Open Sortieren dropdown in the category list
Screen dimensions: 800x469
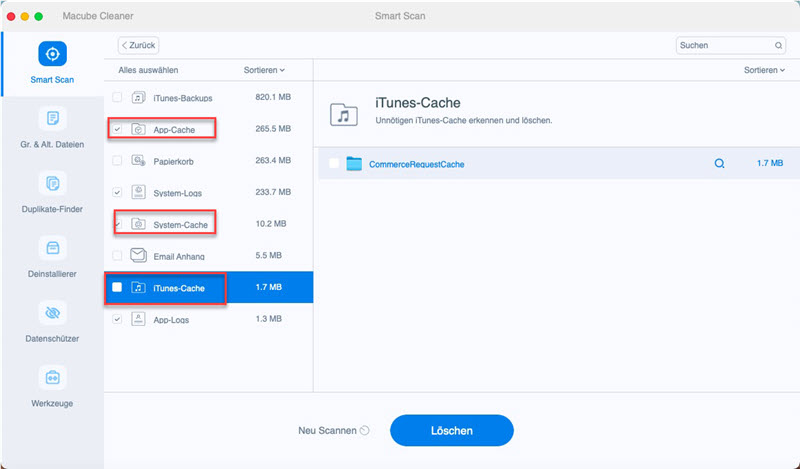tap(264, 70)
